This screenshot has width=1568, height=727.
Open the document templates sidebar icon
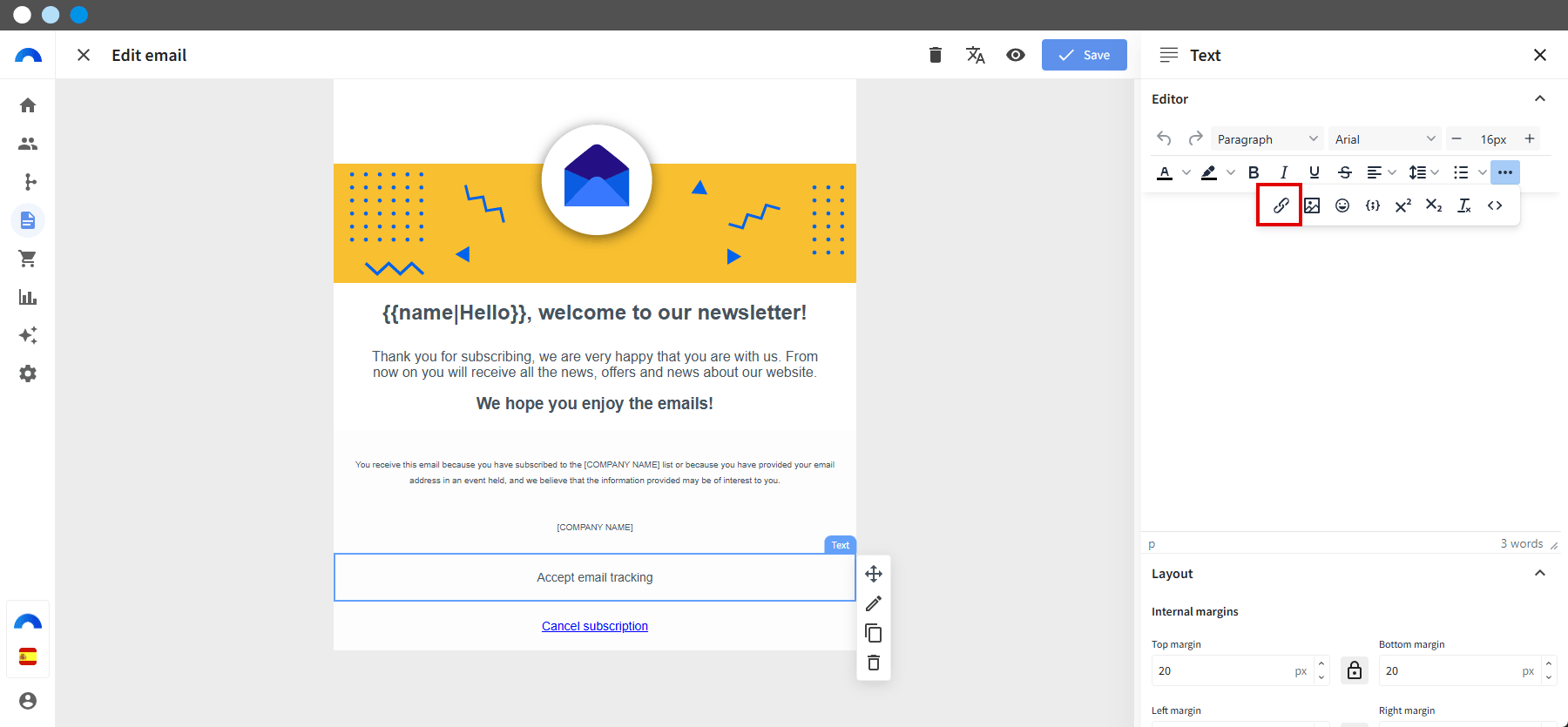point(28,220)
